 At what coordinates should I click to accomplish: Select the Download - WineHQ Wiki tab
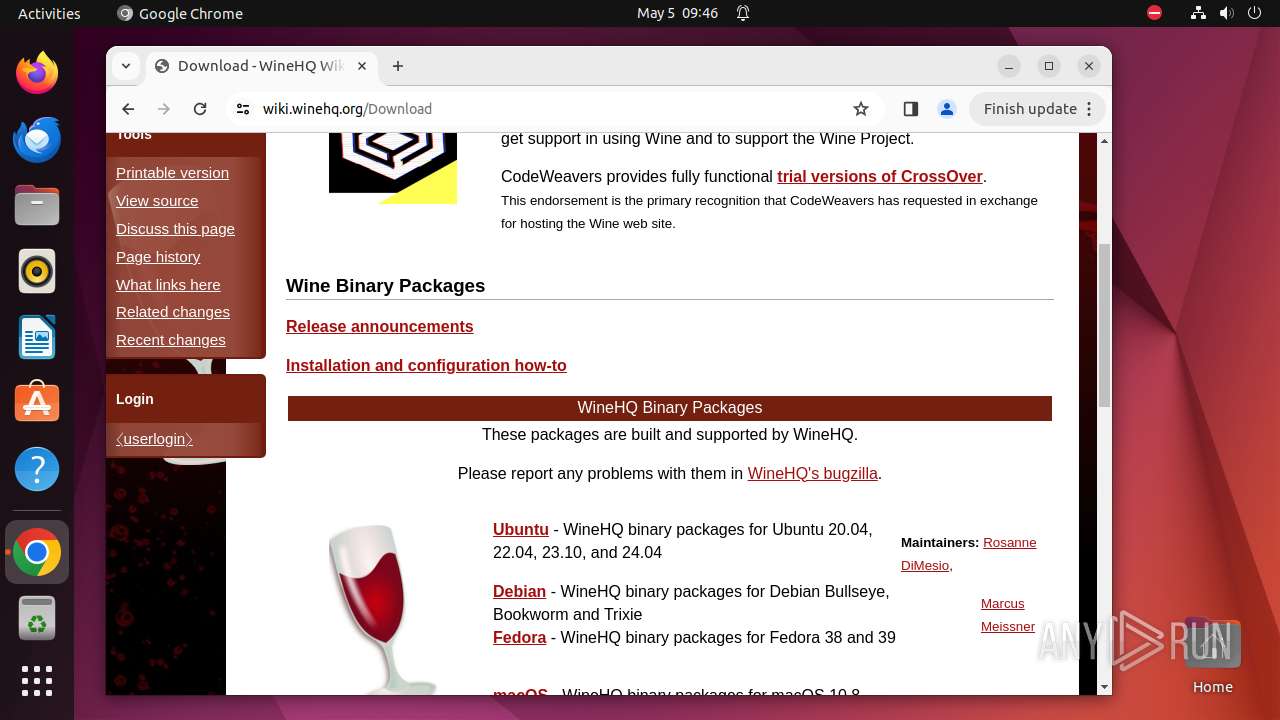(x=262, y=66)
